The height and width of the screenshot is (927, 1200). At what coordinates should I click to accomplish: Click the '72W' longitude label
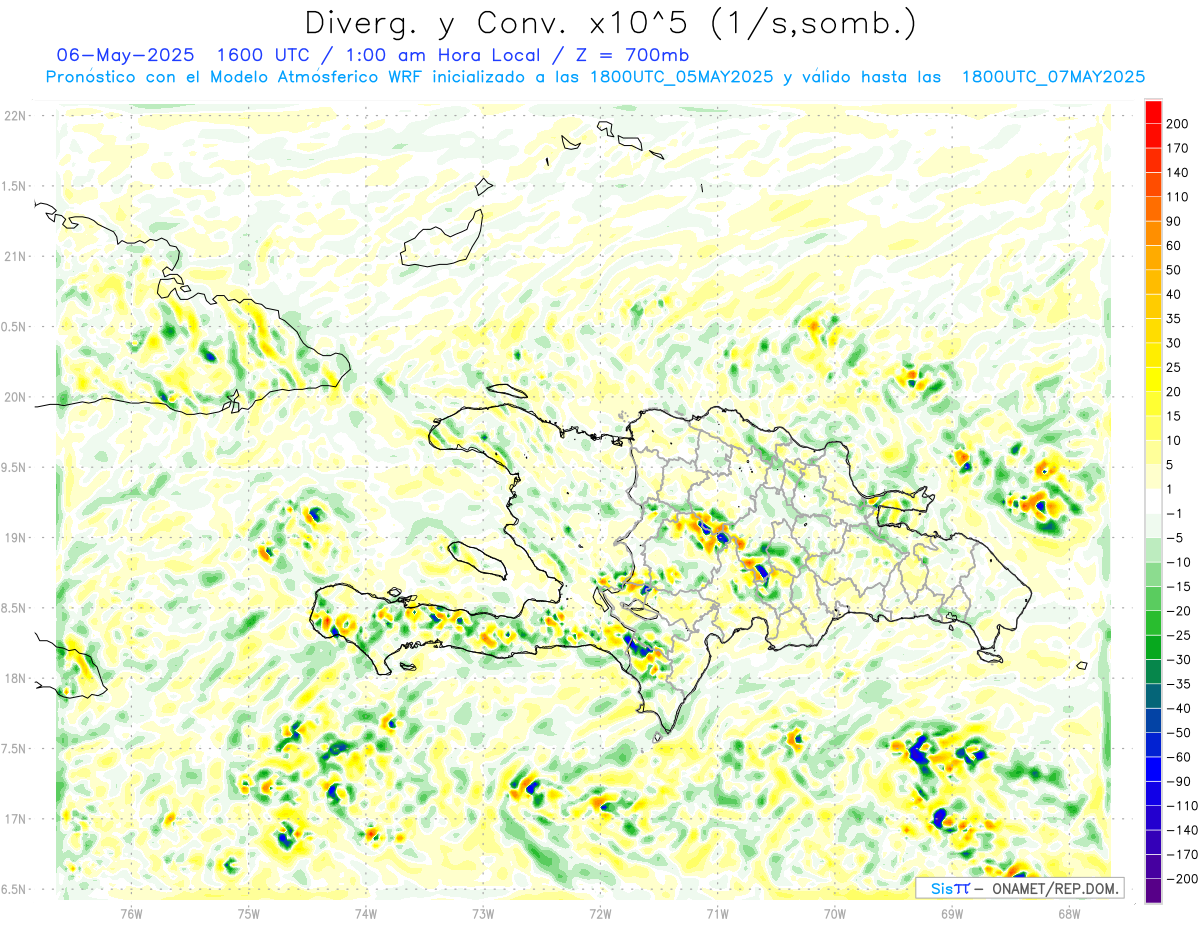click(x=600, y=913)
